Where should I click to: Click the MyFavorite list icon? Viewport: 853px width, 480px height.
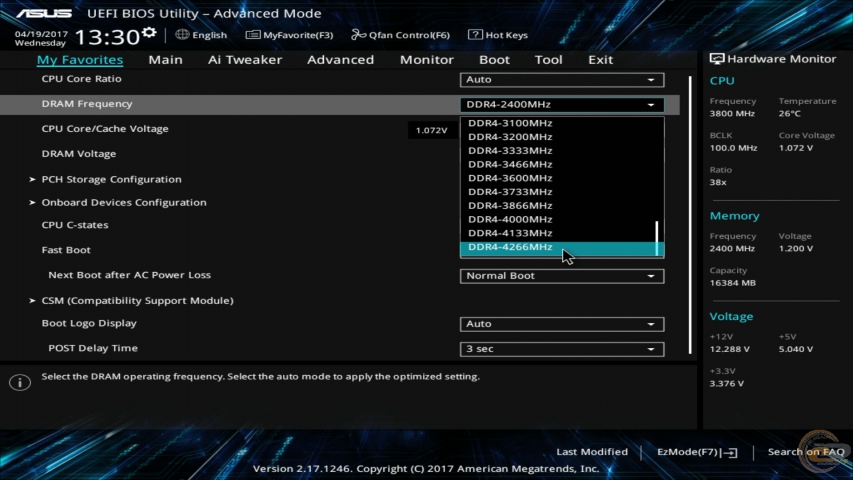click(x=252, y=34)
